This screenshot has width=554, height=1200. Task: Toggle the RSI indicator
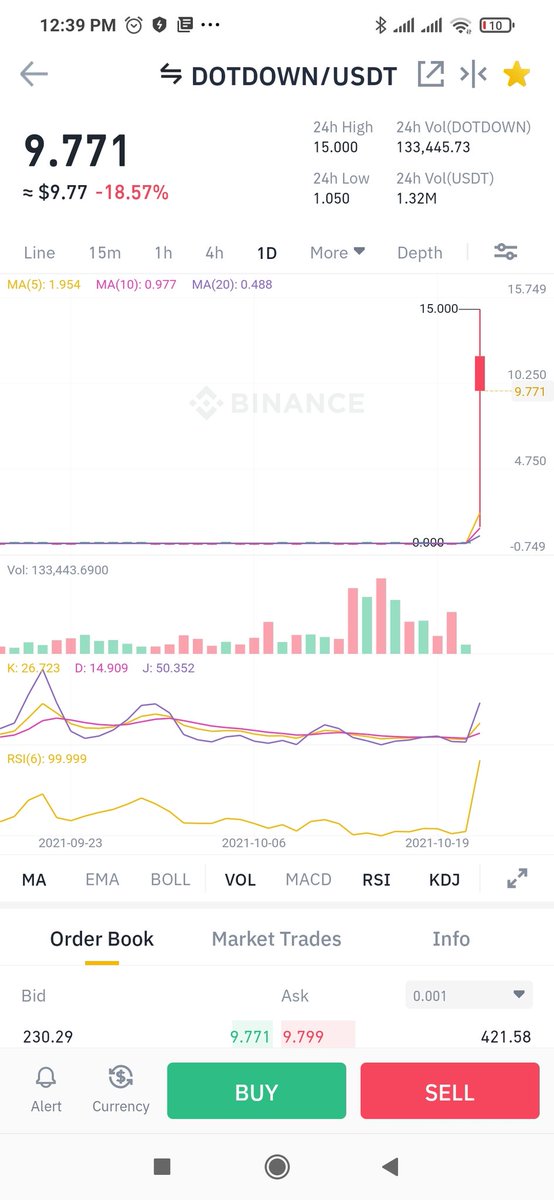[376, 880]
